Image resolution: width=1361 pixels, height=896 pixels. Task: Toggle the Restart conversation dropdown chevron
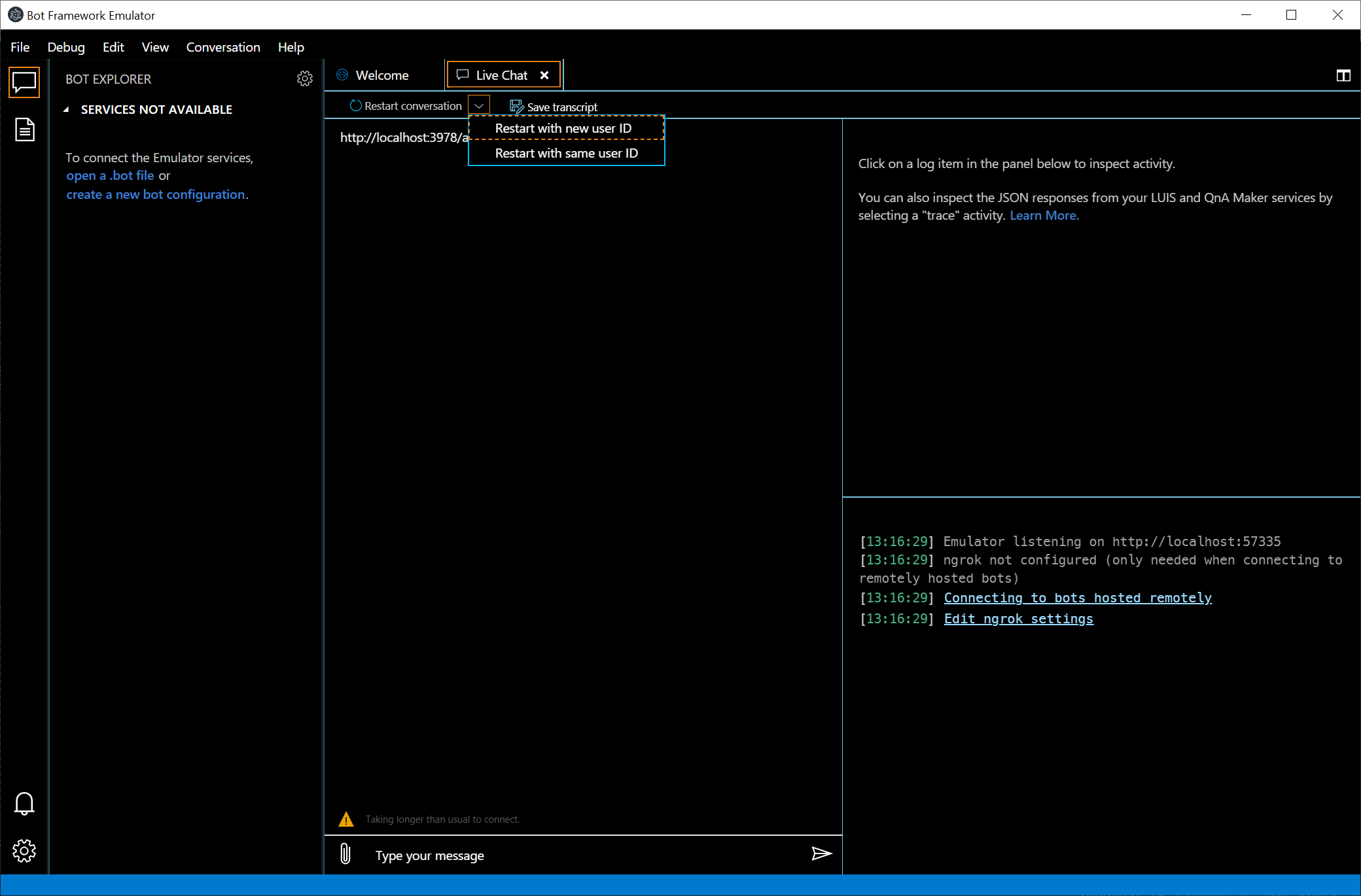pyautogui.click(x=479, y=106)
